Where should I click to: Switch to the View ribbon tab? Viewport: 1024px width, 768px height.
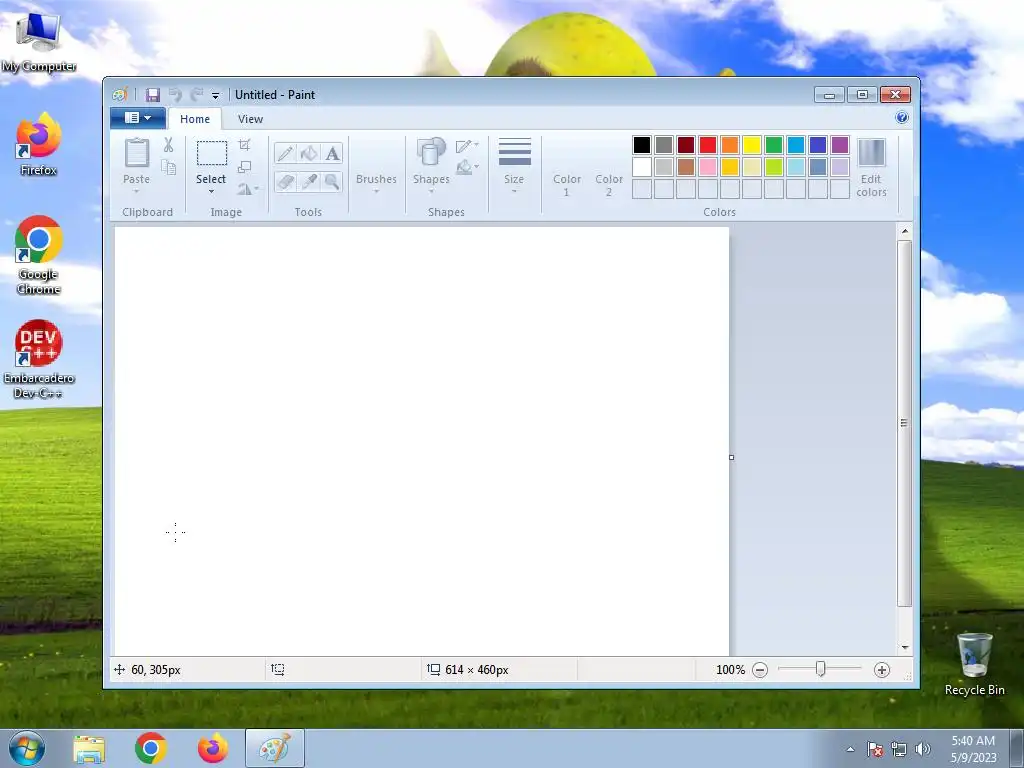(x=250, y=119)
